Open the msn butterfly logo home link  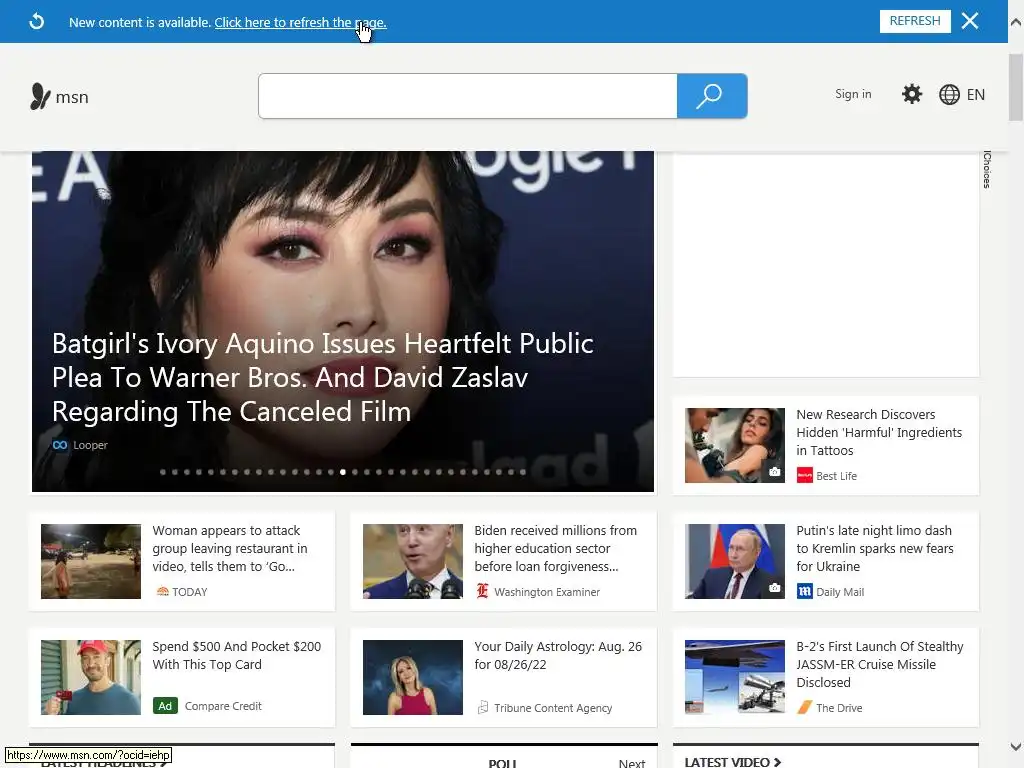[x=59, y=97]
